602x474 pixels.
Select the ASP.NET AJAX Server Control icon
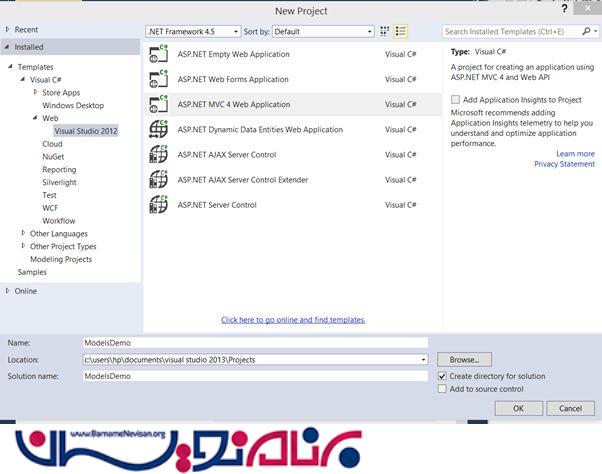(158, 154)
